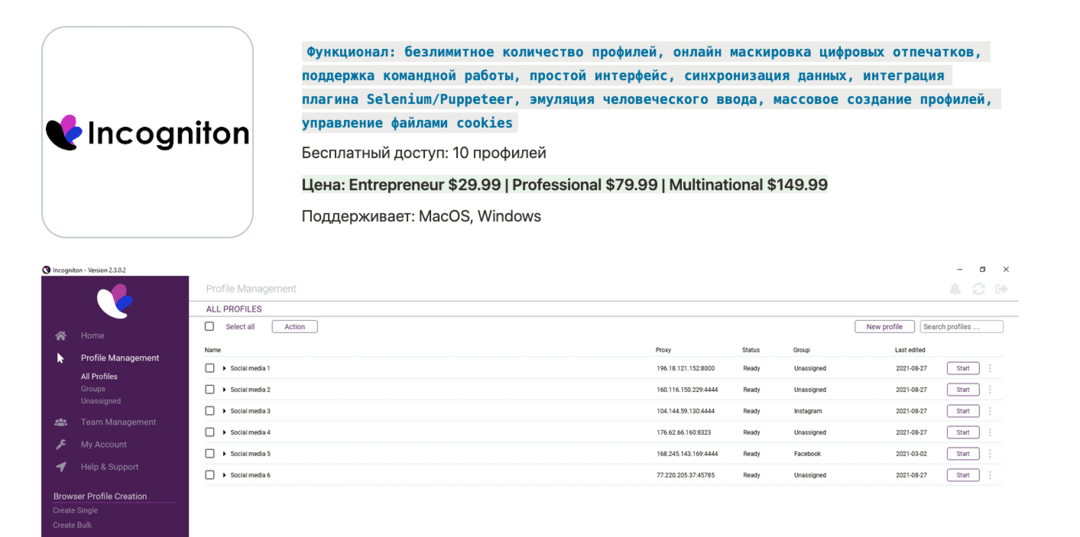The width and height of the screenshot is (1080, 537).
Task: Click the Help & Support paper-plane icon
Action: pos(61,467)
